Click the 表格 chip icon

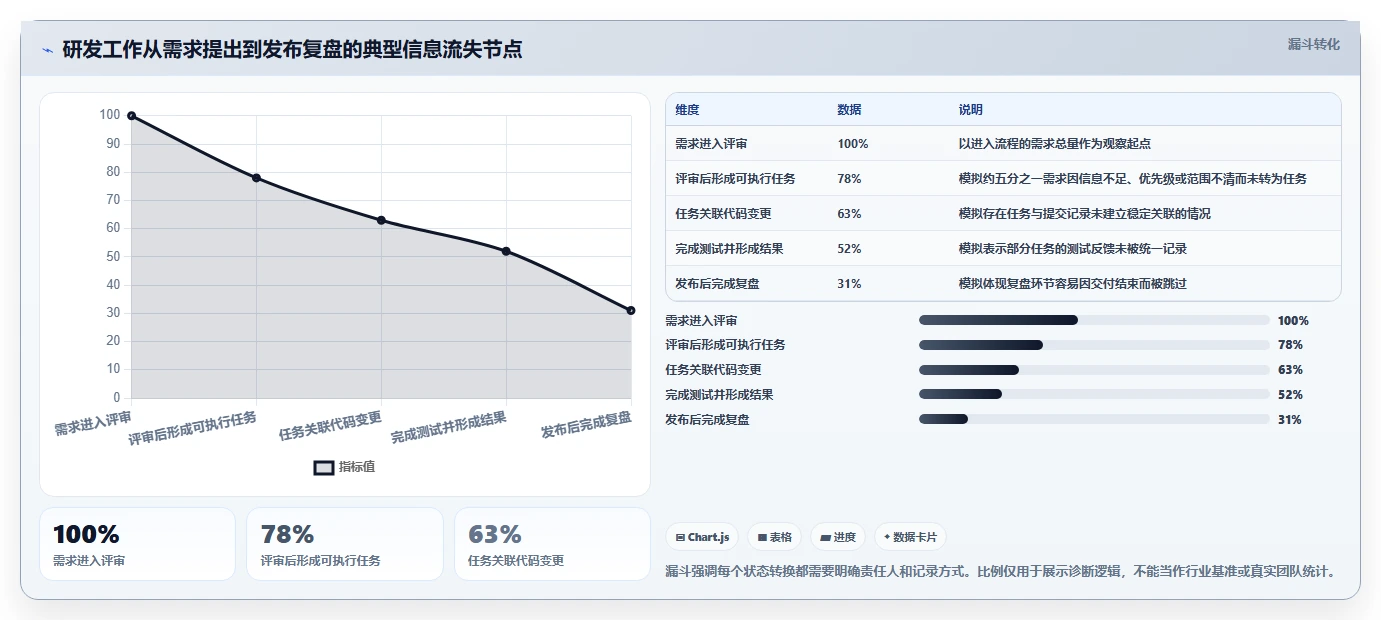click(762, 537)
